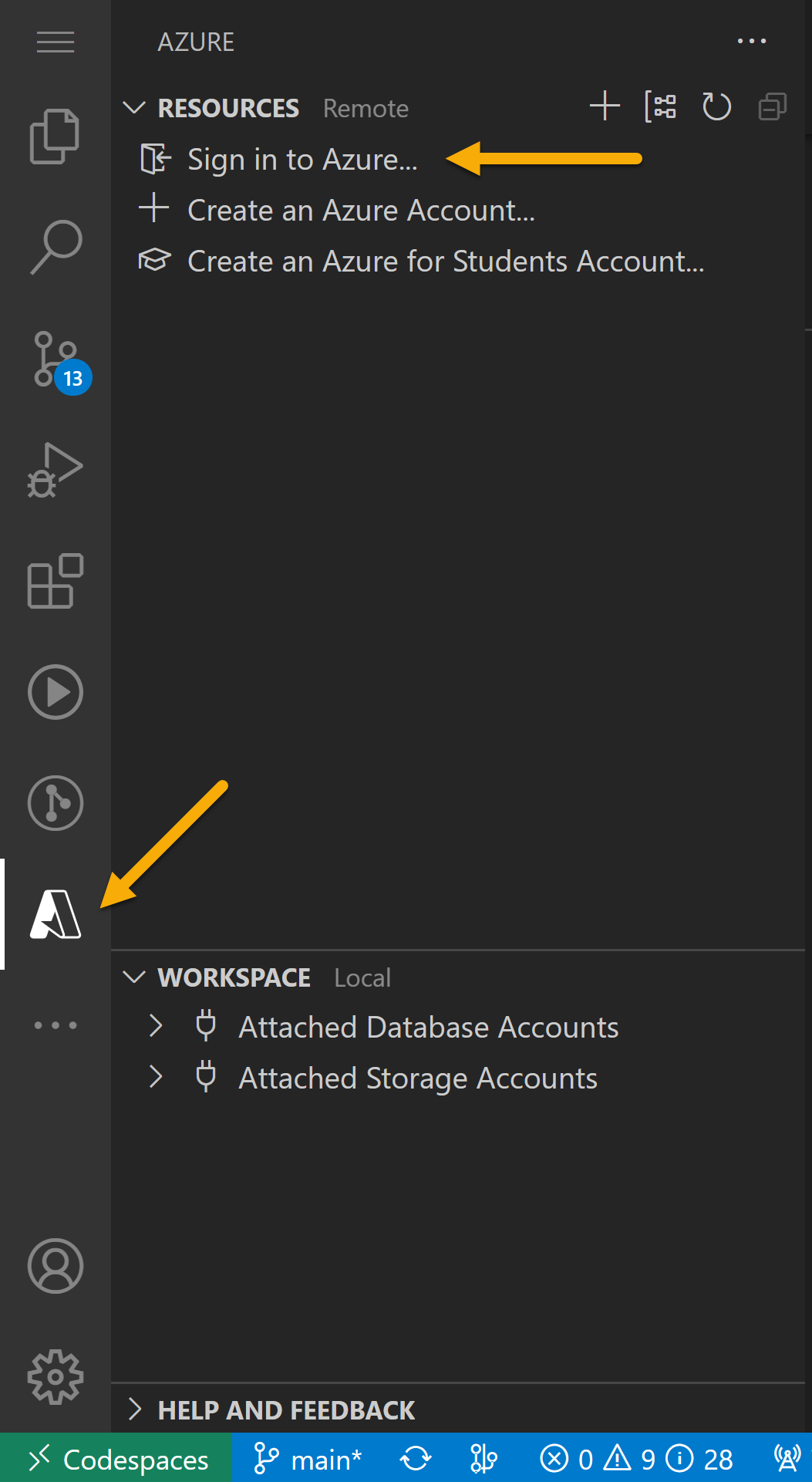Click the Sign in to Azure icon
The height and width of the screenshot is (1482, 812).
click(x=155, y=159)
